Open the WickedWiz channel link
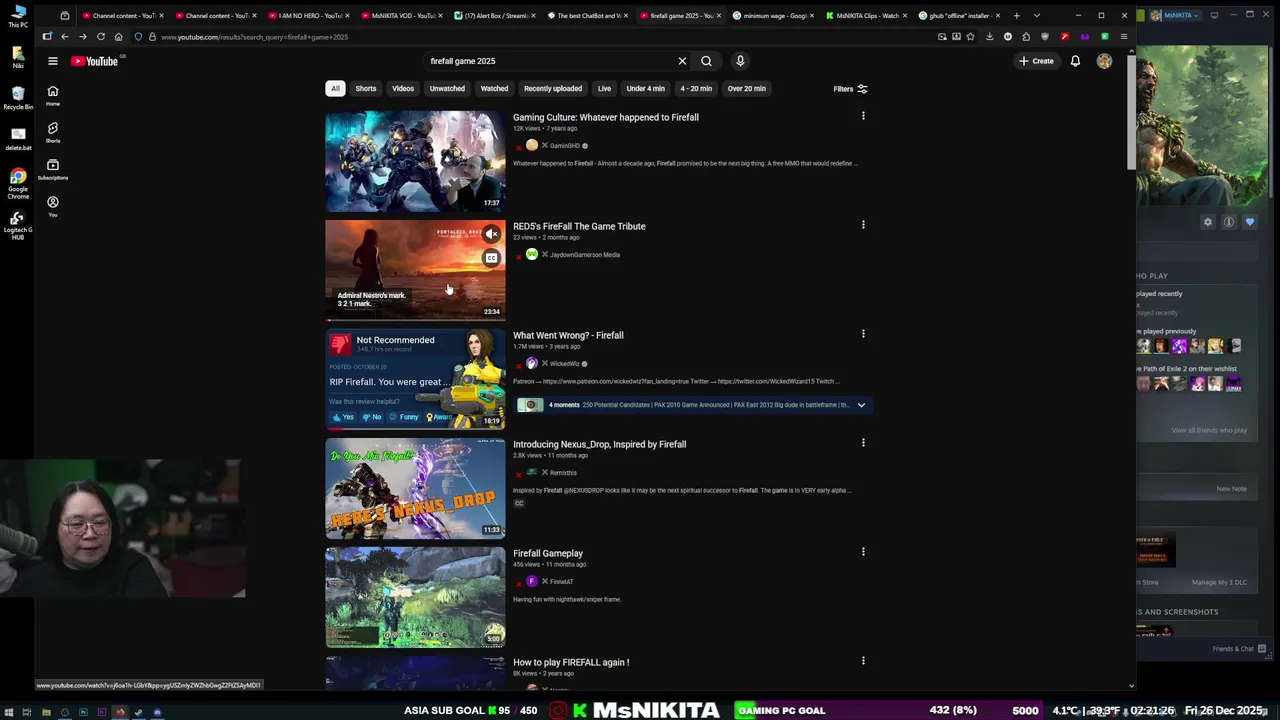 pos(564,364)
